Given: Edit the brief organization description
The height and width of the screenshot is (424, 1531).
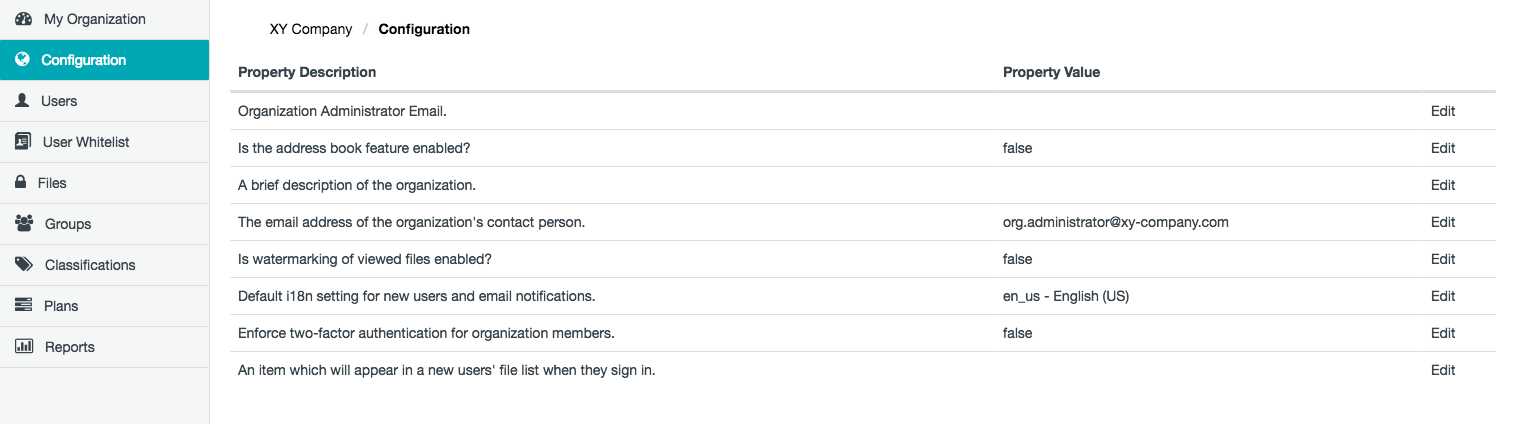Looking at the screenshot, I should (x=1442, y=185).
